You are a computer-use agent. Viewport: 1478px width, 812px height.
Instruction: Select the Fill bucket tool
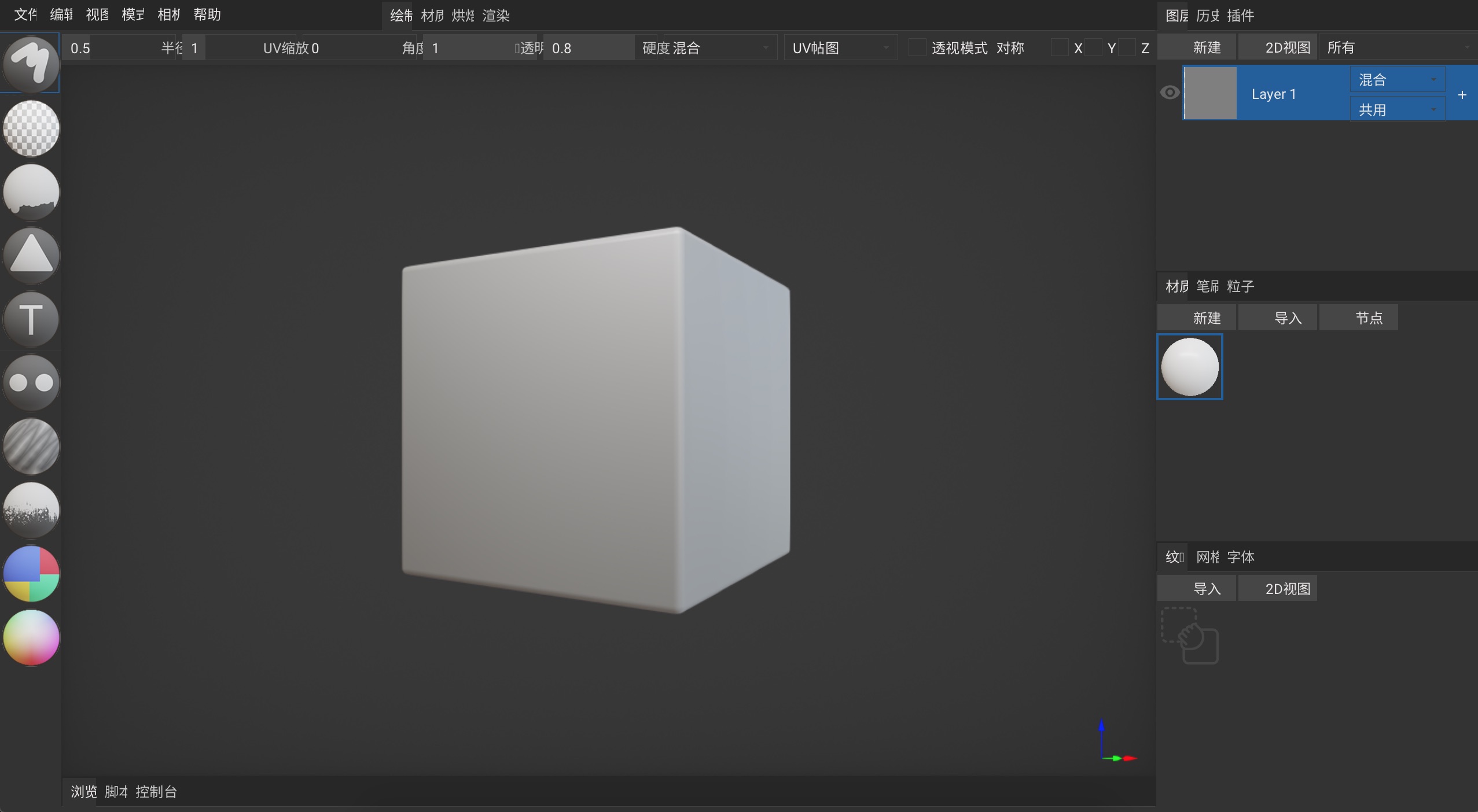pyautogui.click(x=31, y=191)
